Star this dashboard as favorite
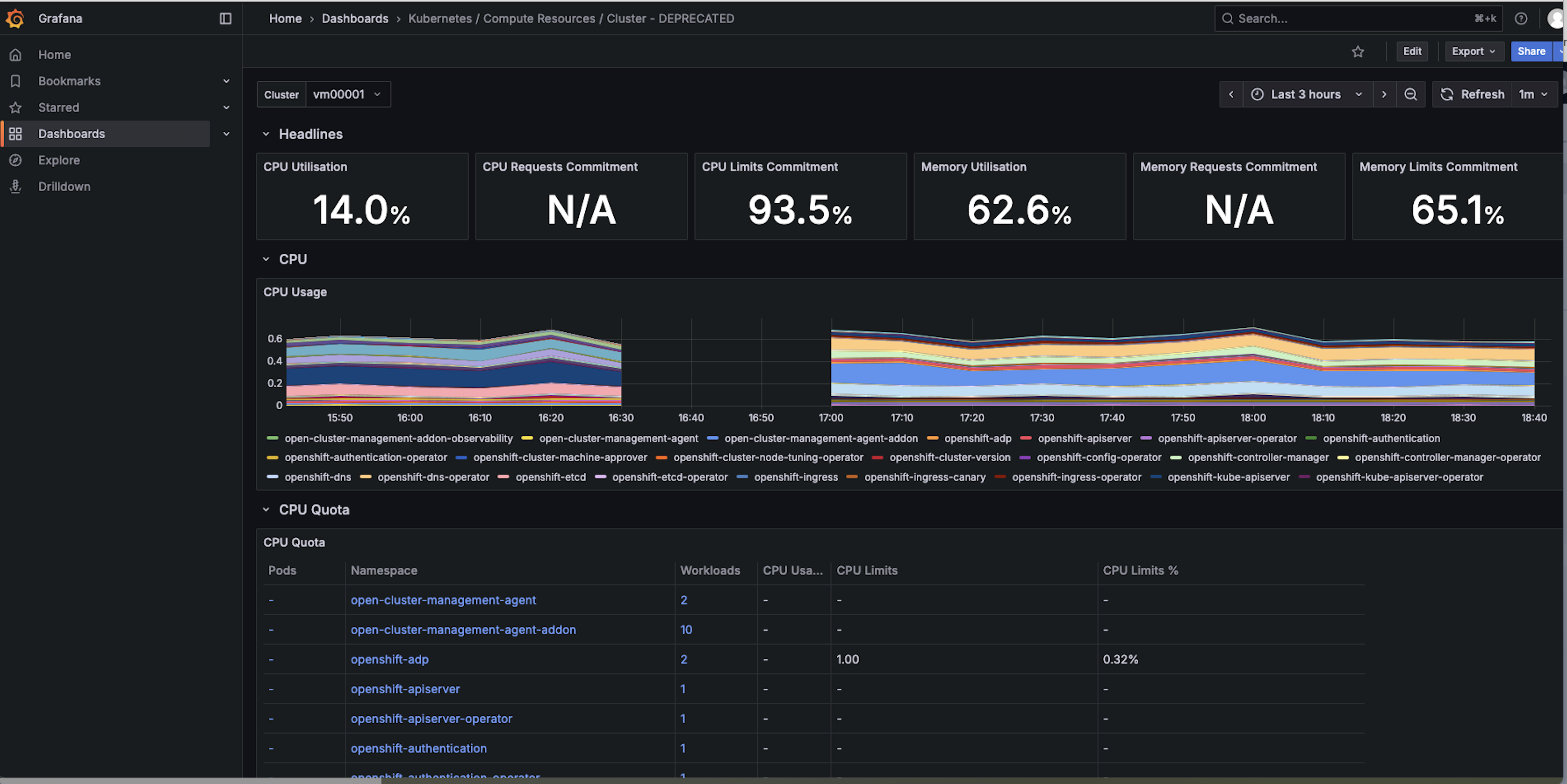This screenshot has width=1567, height=784. [x=1358, y=52]
